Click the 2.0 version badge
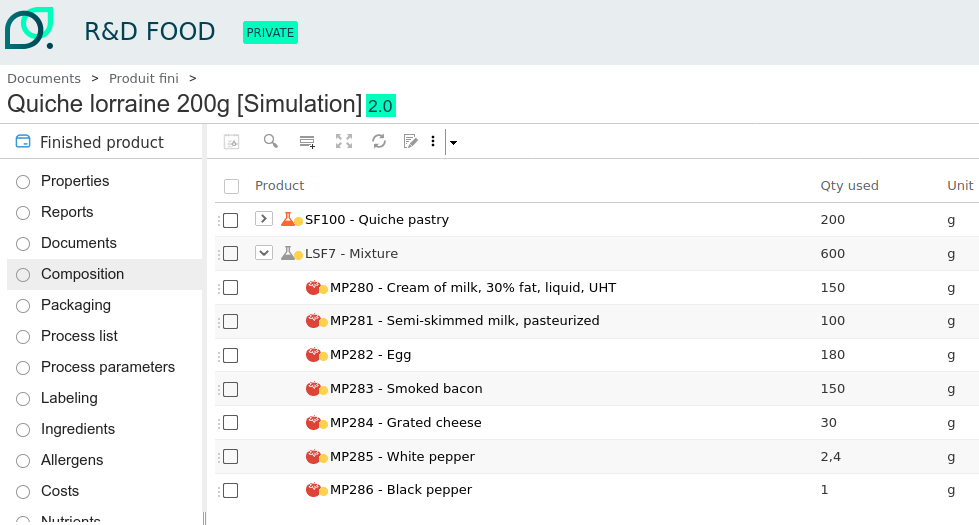 (x=380, y=105)
